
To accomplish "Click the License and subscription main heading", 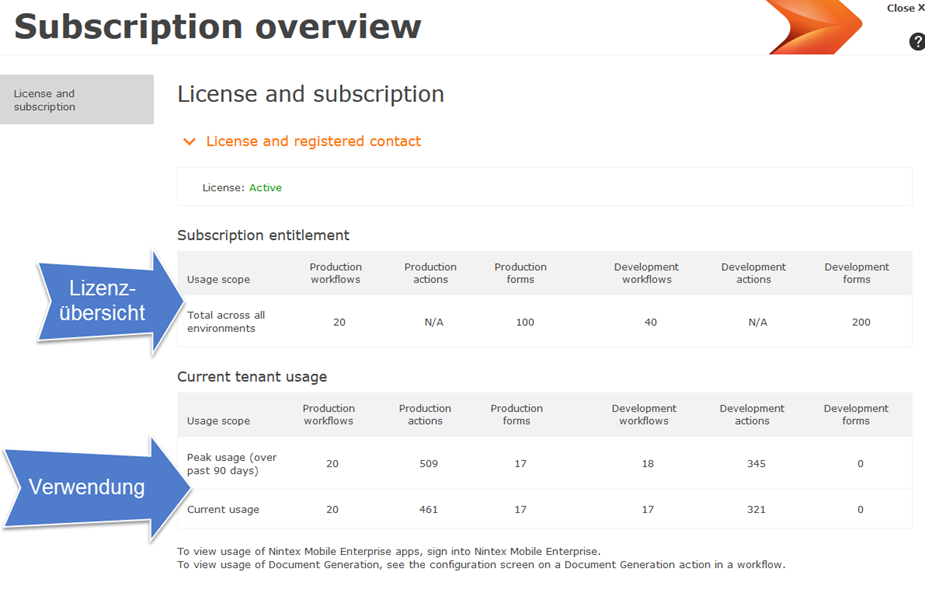I will click(x=311, y=94).
